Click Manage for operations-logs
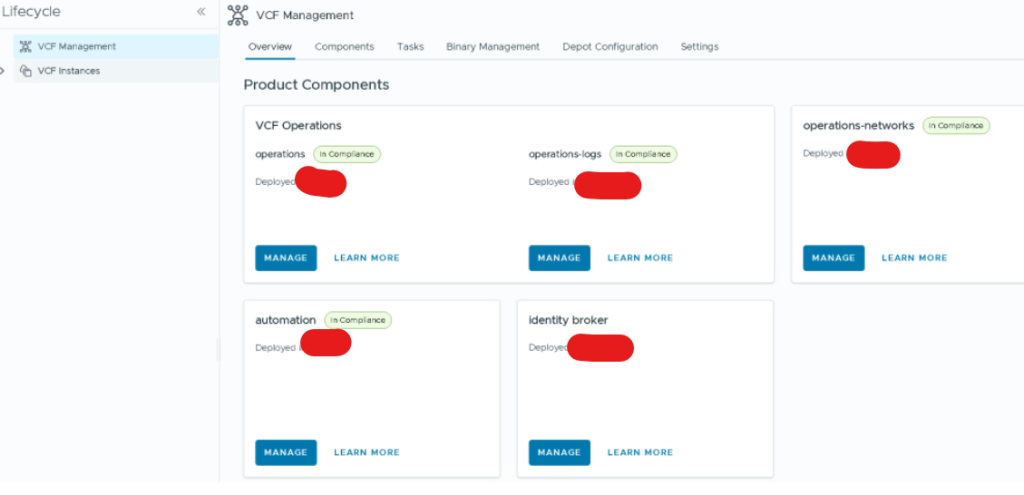1024x495 pixels. click(559, 258)
